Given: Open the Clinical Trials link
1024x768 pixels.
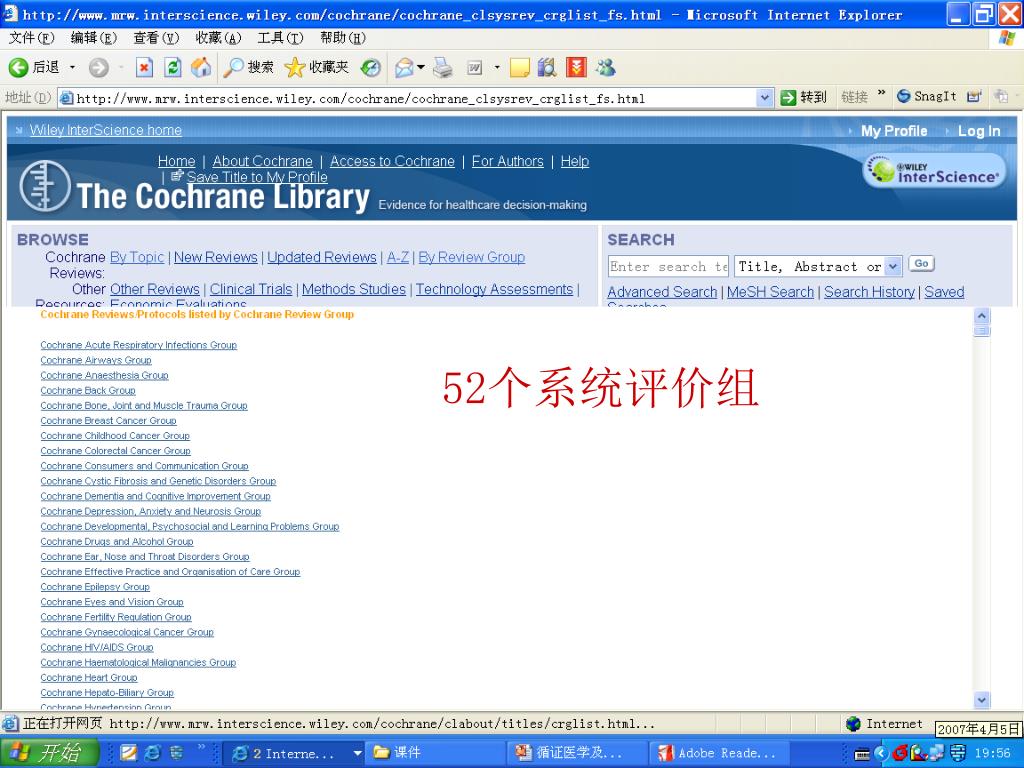Looking at the screenshot, I should 251,289.
